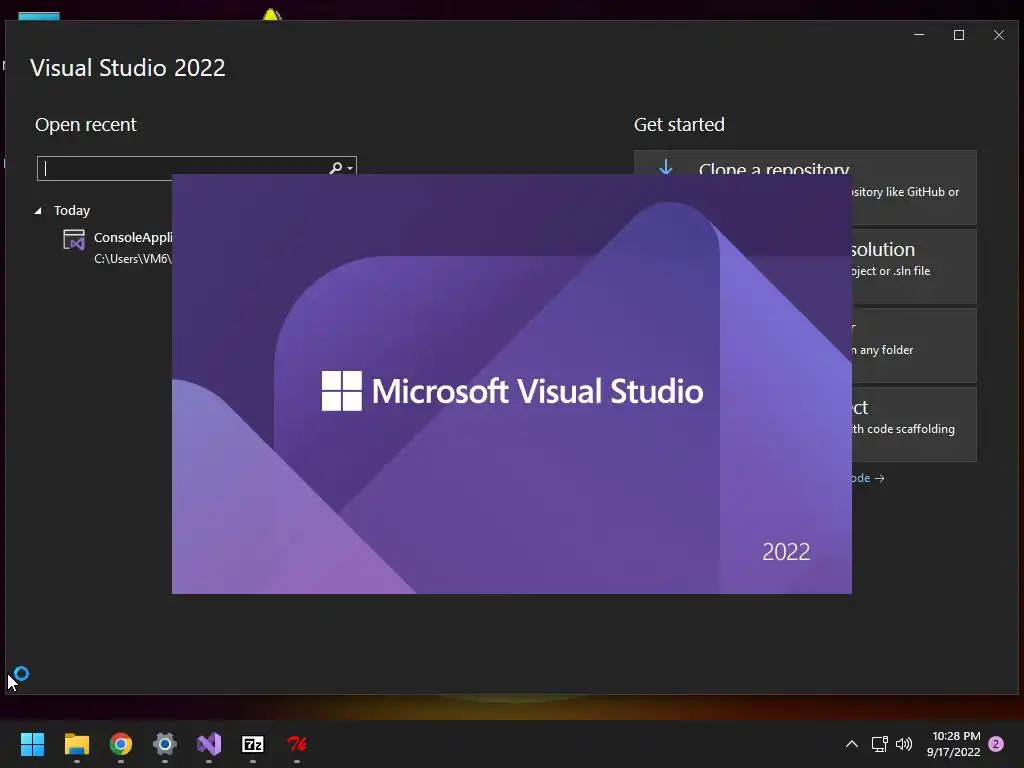The width and height of the screenshot is (1024, 768).
Task: Open the ConsoleAppli recent project icon
Action: tap(74, 240)
